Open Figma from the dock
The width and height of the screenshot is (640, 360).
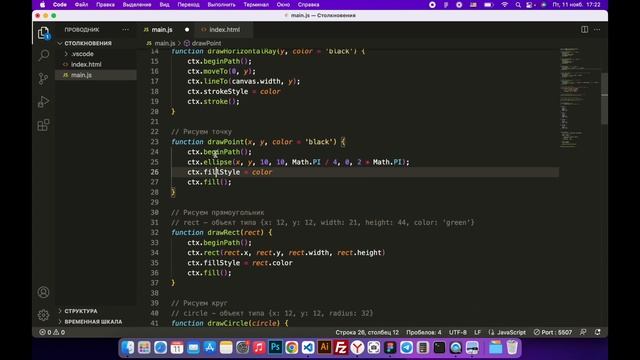390,347
